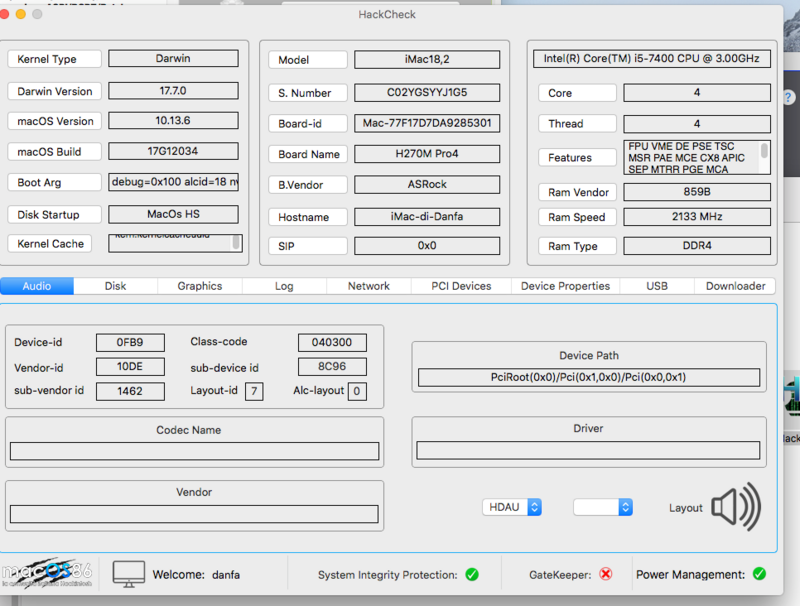Click the System Integrity Protection label
The image size is (800, 606).
click(387, 575)
